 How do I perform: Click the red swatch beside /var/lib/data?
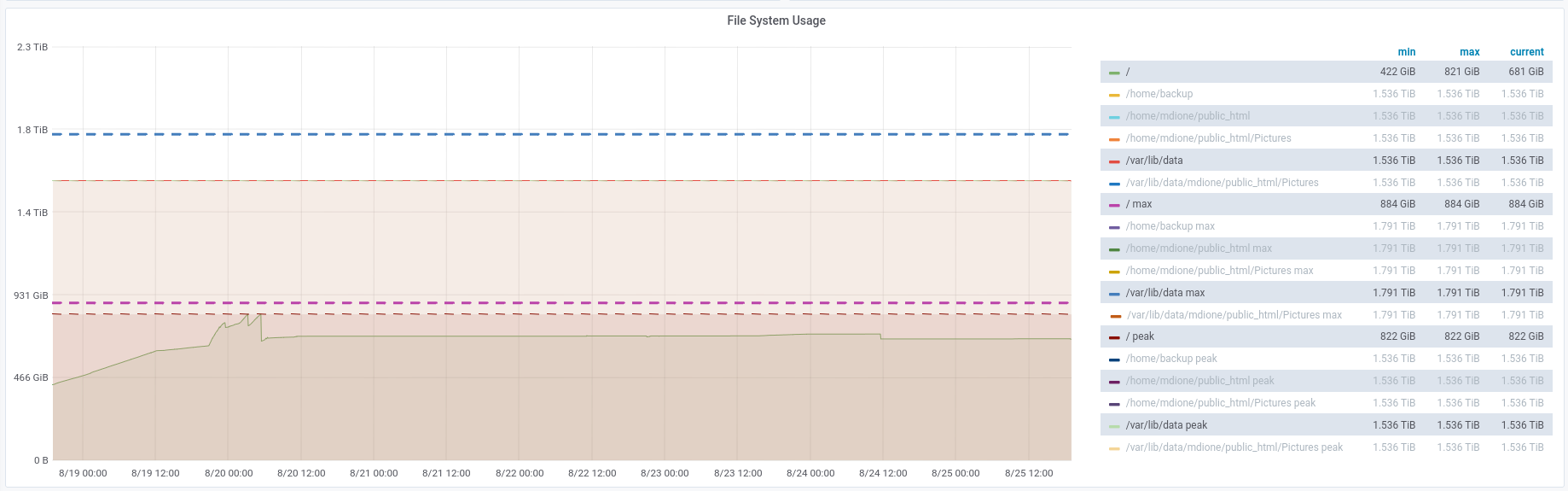point(1114,161)
